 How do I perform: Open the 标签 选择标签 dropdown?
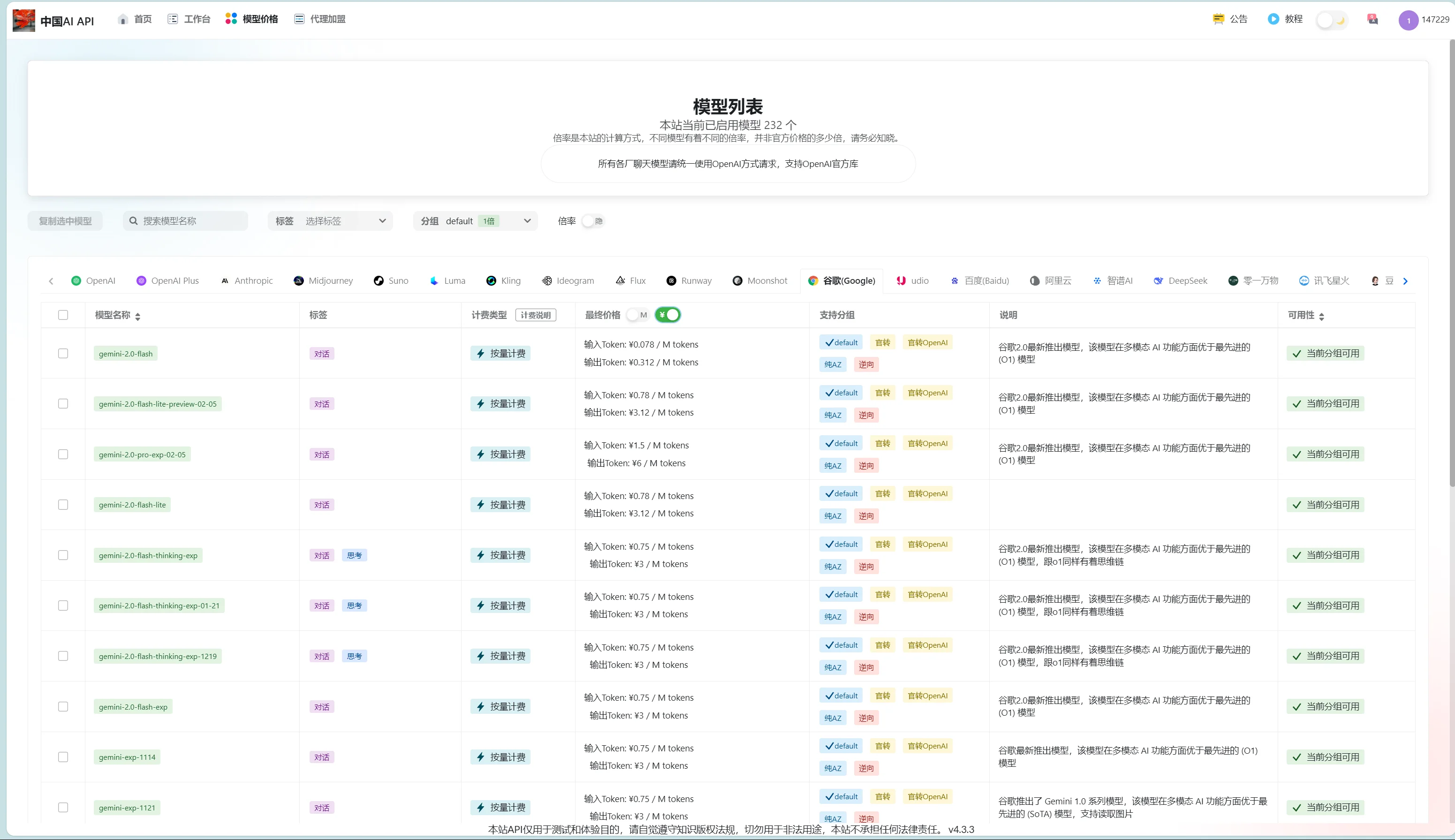(x=330, y=221)
